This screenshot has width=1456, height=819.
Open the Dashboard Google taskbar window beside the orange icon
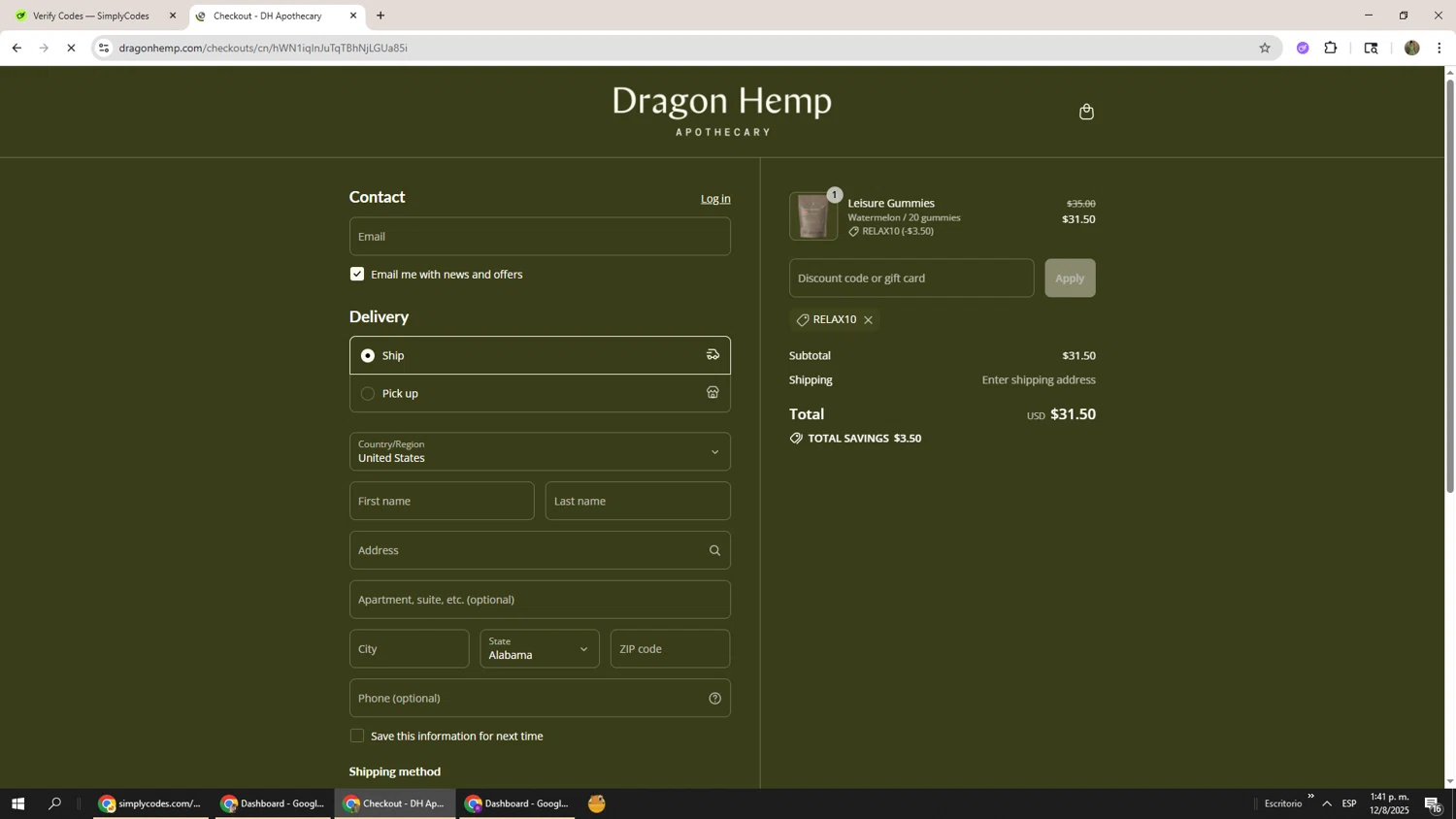point(517,803)
